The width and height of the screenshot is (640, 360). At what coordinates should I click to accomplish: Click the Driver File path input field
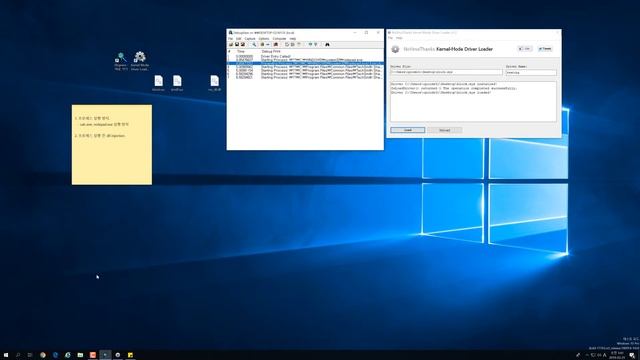click(x=447, y=72)
